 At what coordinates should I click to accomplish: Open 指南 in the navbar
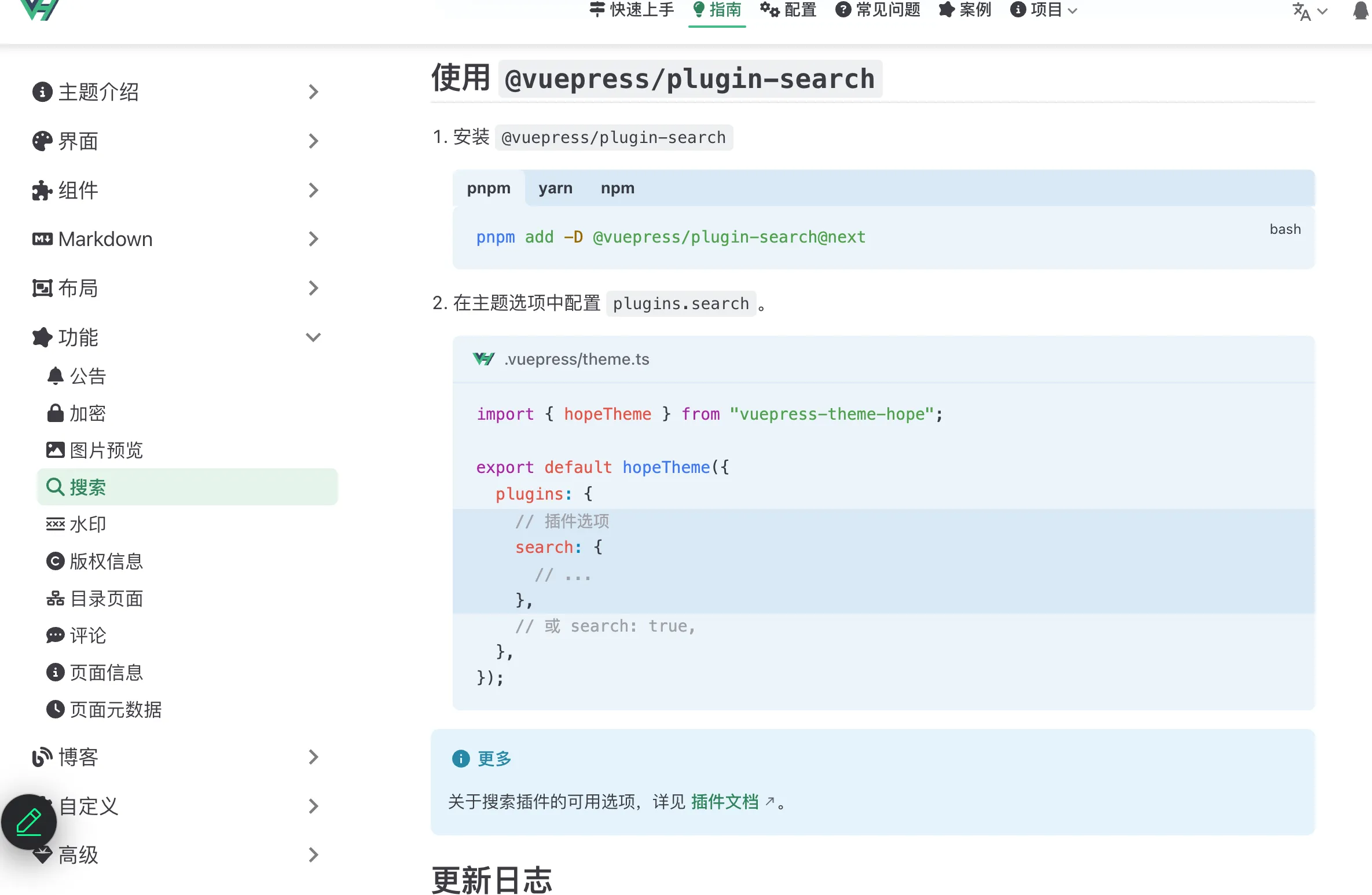[x=717, y=10]
